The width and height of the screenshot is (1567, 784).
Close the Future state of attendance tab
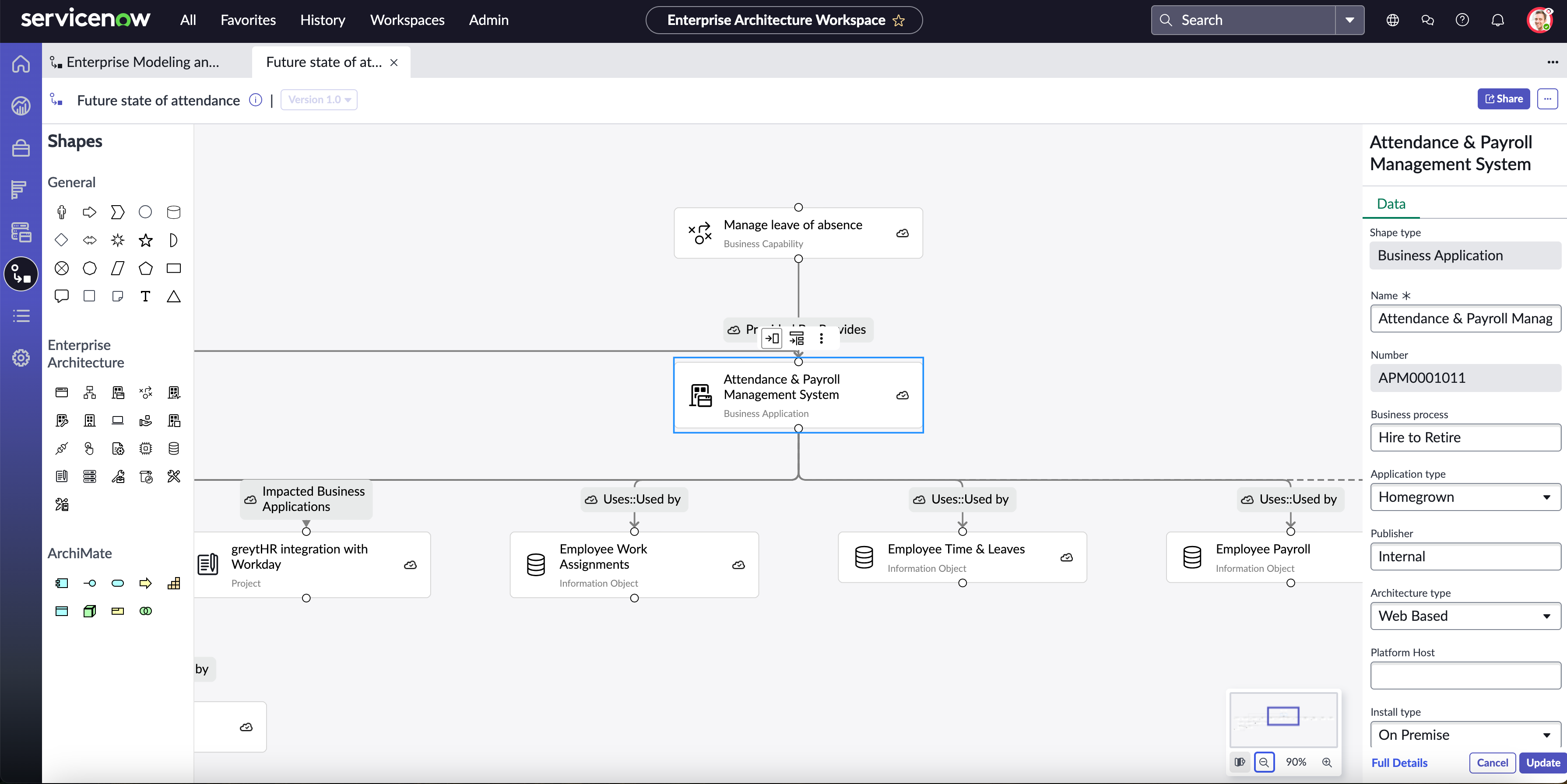[x=394, y=62]
